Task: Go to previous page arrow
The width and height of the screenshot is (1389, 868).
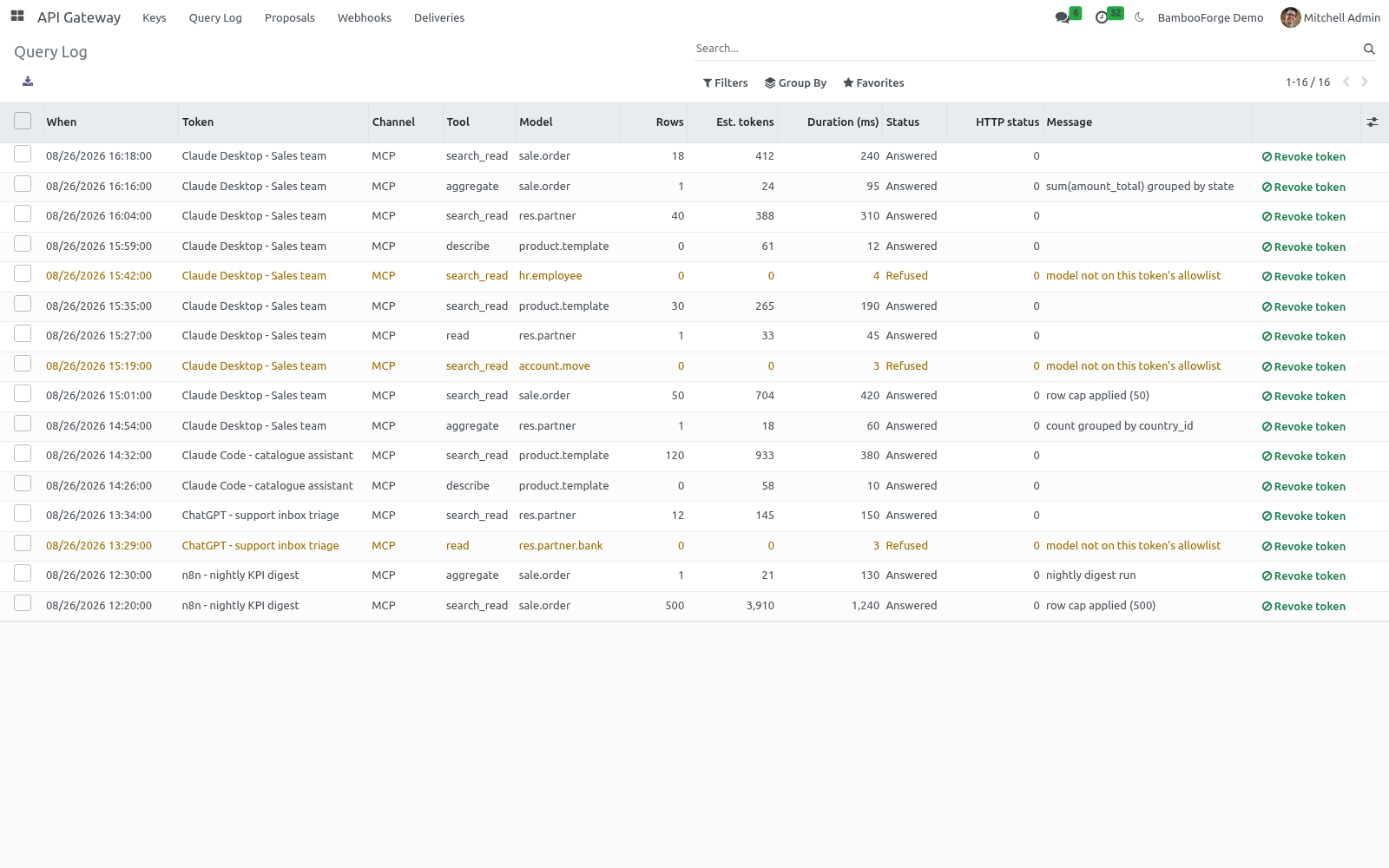Action: [1346, 82]
